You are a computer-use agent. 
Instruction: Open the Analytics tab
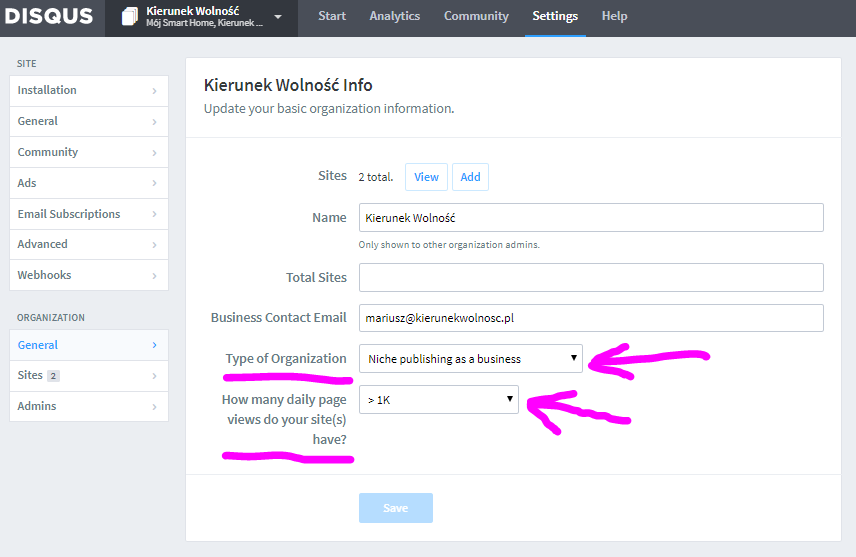pos(394,16)
